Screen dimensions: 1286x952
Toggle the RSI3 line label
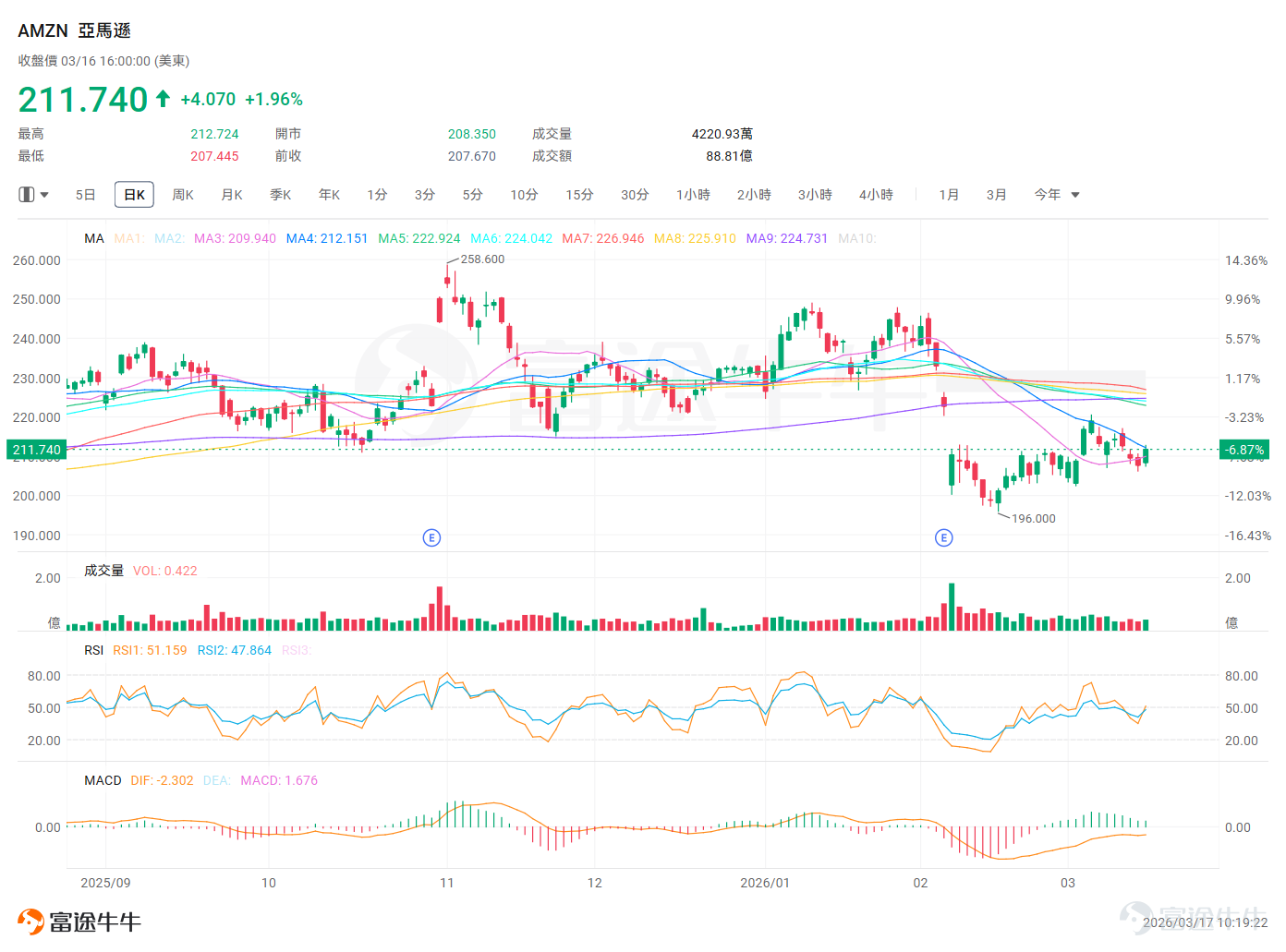[x=297, y=650]
